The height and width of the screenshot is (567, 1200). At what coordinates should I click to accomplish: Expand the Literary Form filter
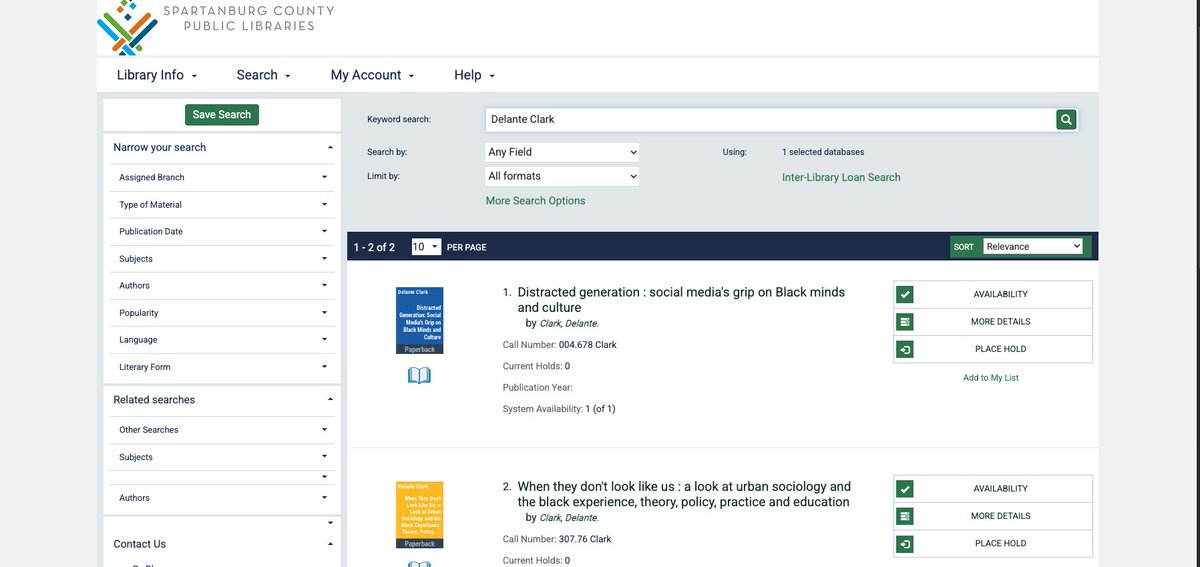222,367
